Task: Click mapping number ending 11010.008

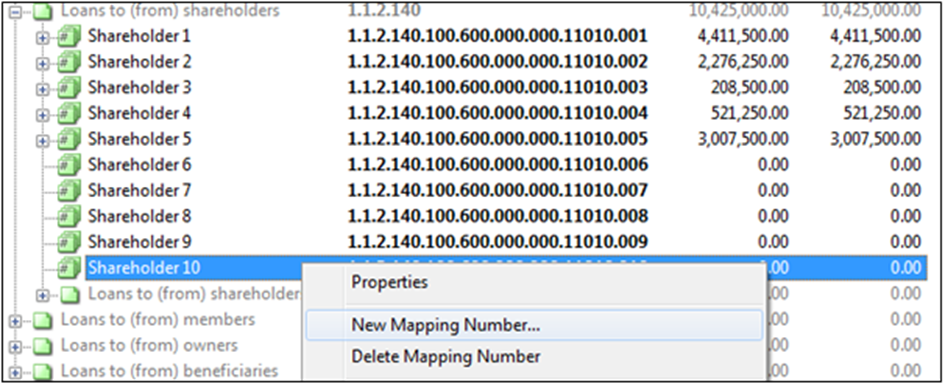Action: point(497,215)
